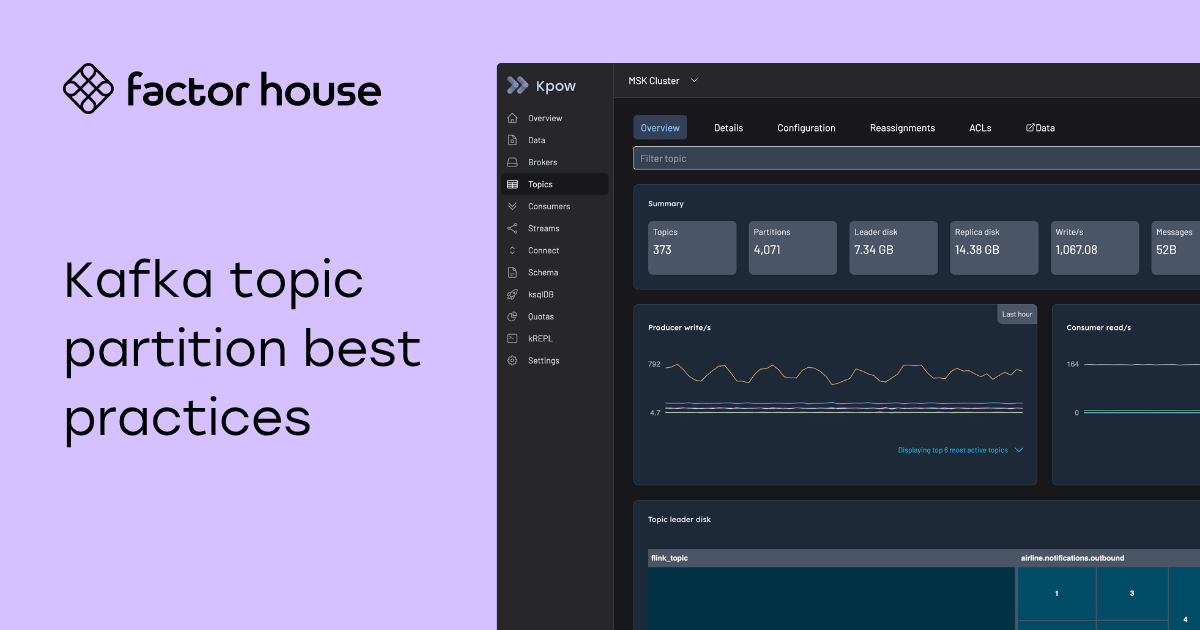The image size is (1200, 630).
Task: Select Topics in the sidebar
Action: tap(555, 184)
